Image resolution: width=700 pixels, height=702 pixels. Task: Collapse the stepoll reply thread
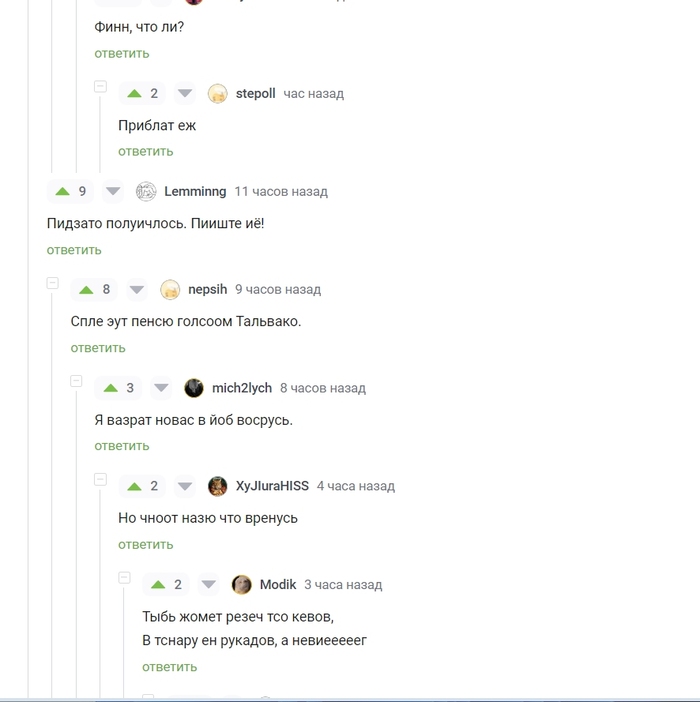point(100,86)
